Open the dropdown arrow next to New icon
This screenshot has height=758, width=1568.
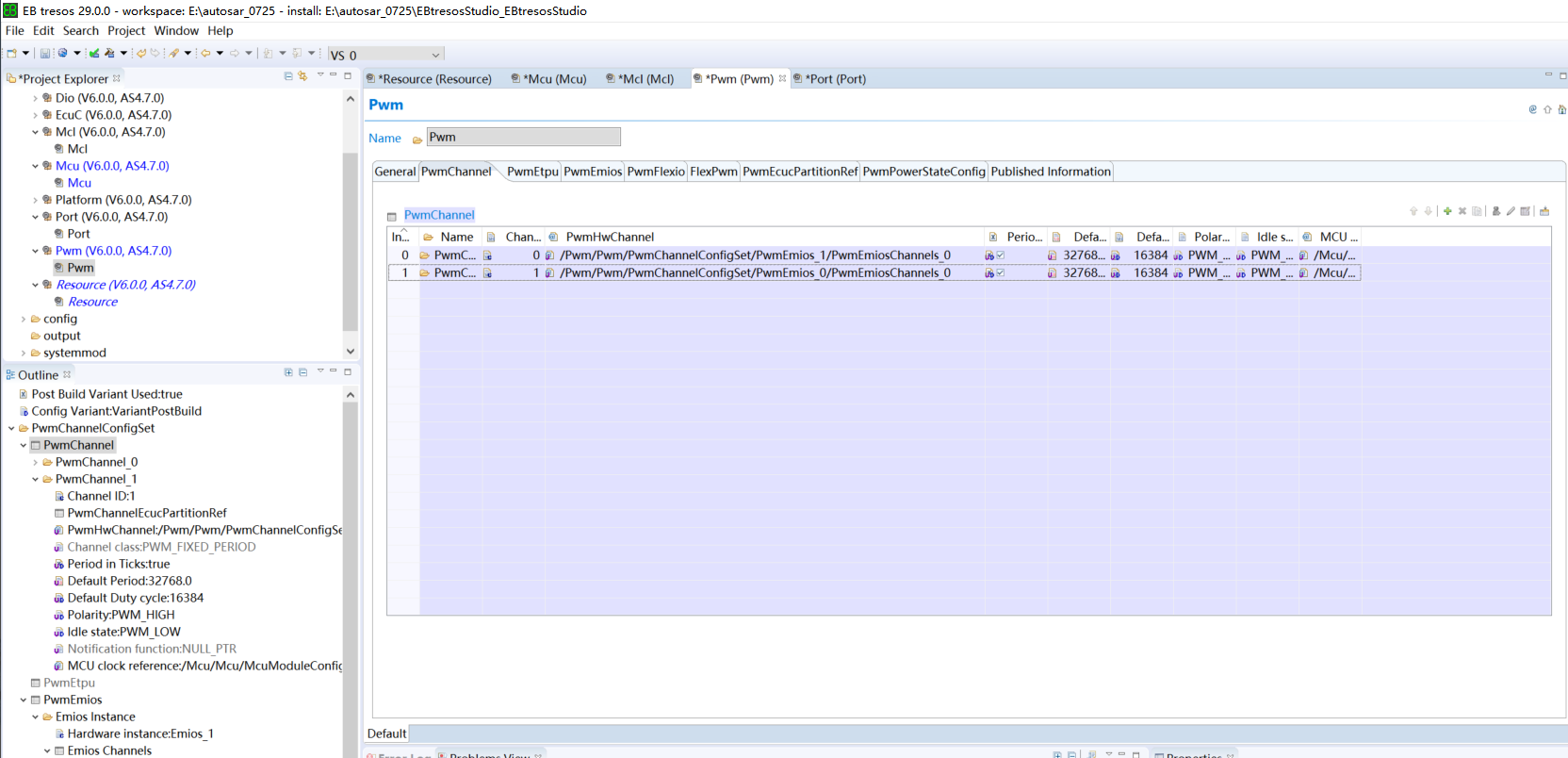25,54
